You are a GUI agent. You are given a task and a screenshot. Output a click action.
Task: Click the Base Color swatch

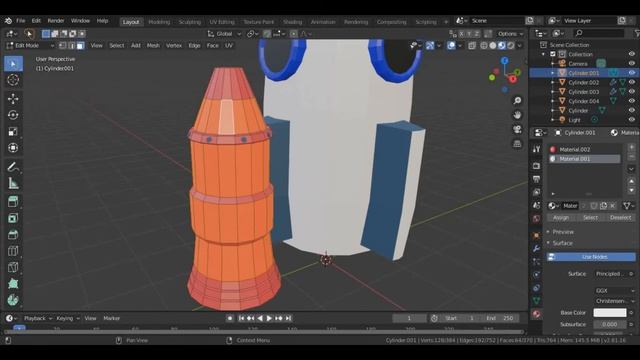click(x=610, y=313)
